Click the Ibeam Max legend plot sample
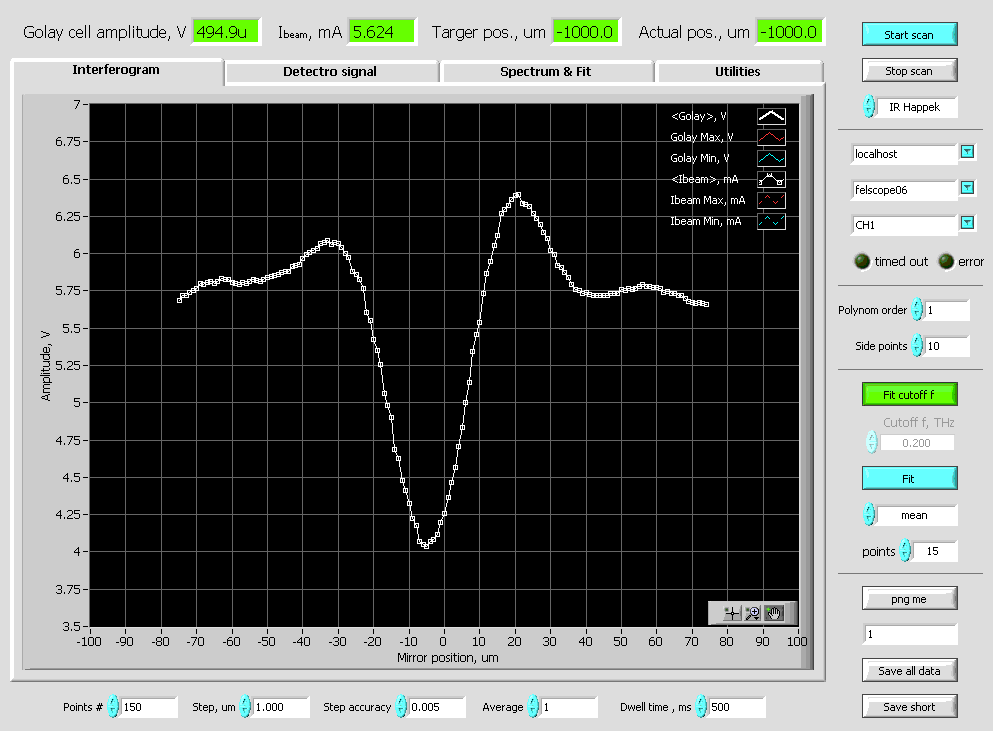 coord(771,200)
